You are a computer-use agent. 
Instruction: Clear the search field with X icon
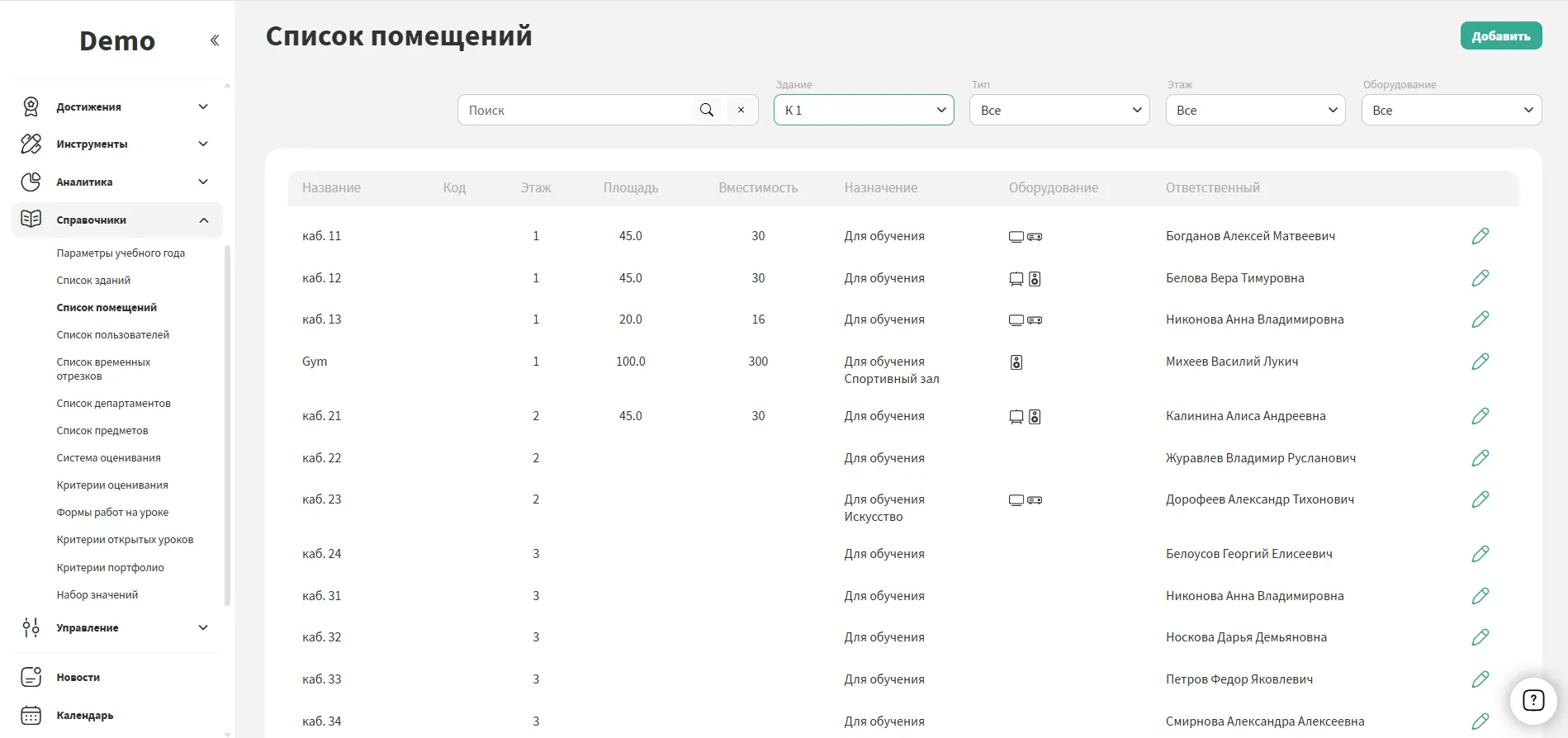click(x=741, y=110)
